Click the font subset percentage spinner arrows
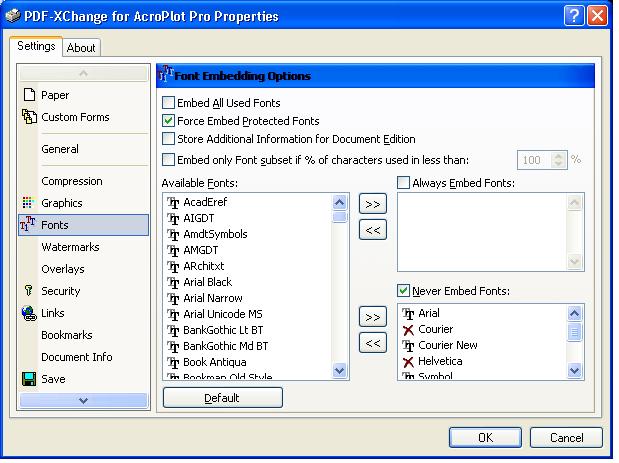619x463 pixels. [x=558, y=160]
